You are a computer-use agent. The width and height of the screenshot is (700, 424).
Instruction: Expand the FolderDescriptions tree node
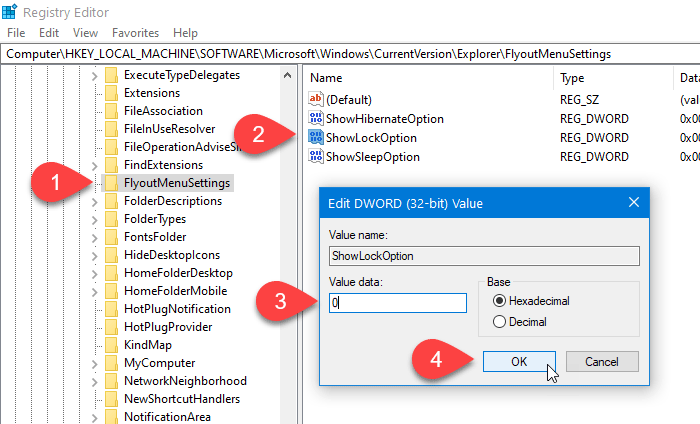click(x=94, y=201)
